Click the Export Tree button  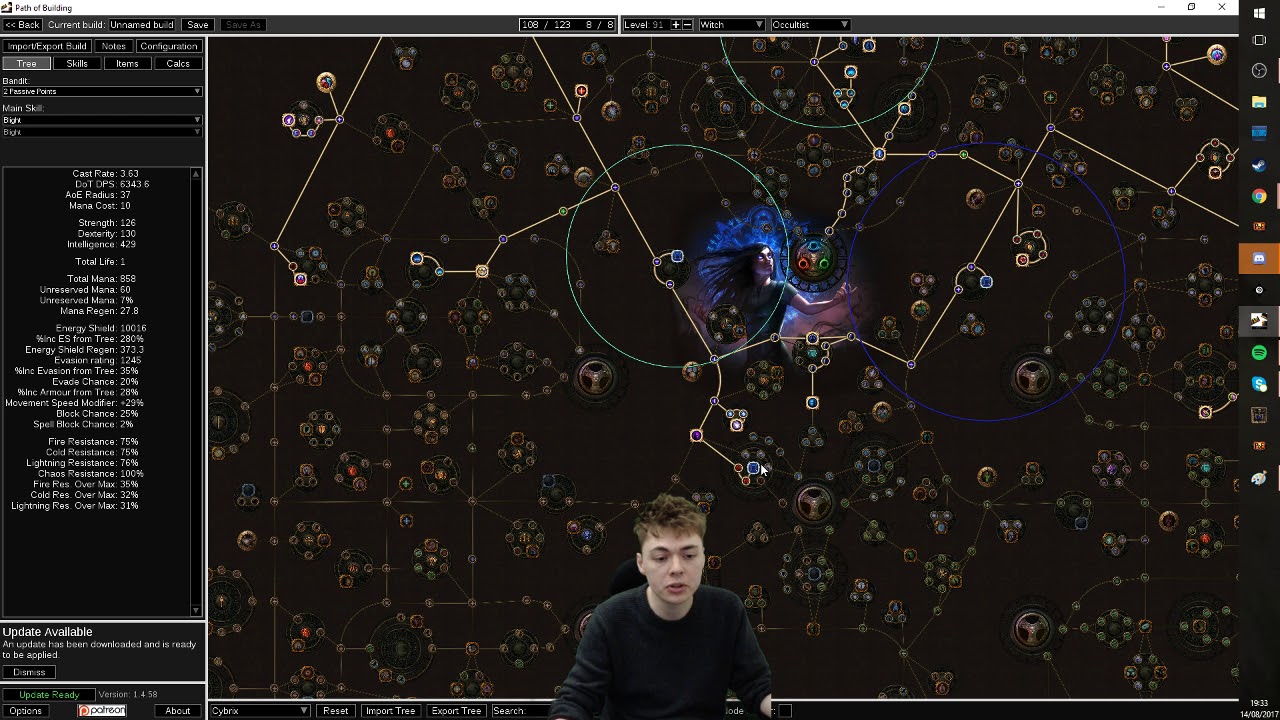coord(456,711)
